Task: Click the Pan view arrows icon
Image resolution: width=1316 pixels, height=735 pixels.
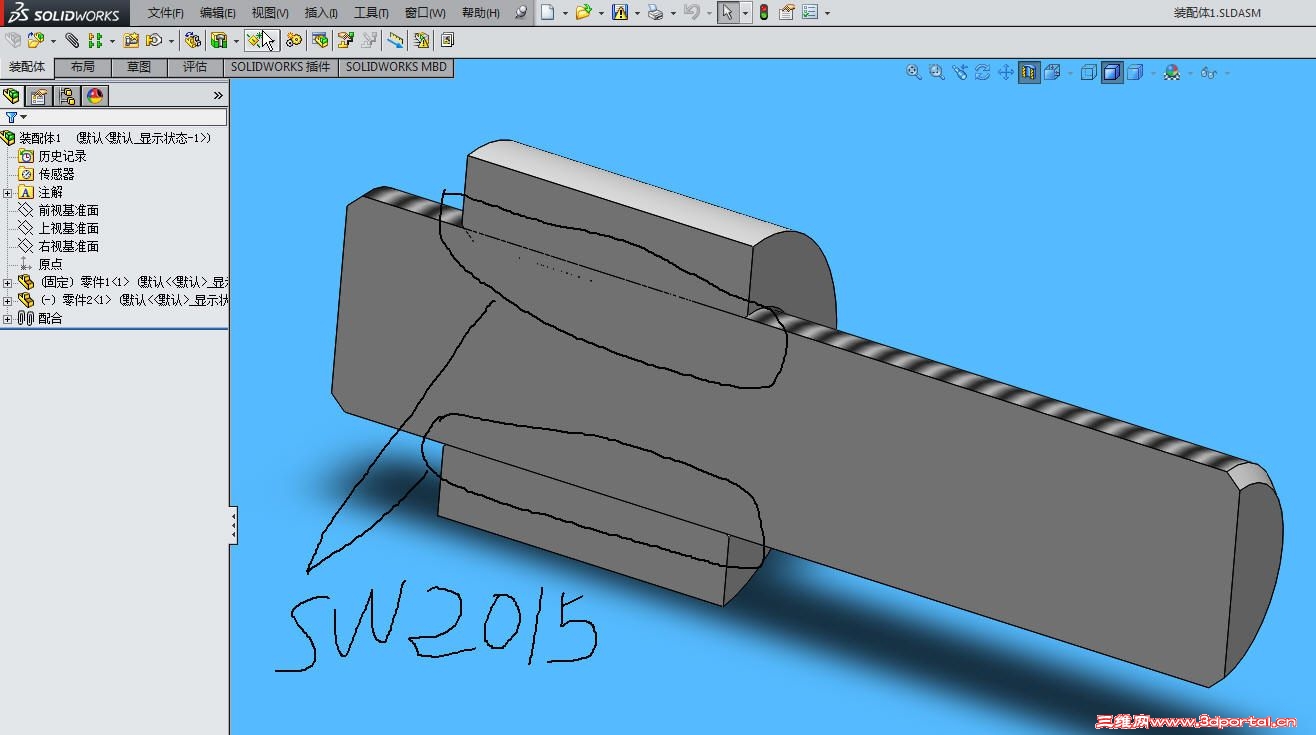Action: pos(1006,72)
